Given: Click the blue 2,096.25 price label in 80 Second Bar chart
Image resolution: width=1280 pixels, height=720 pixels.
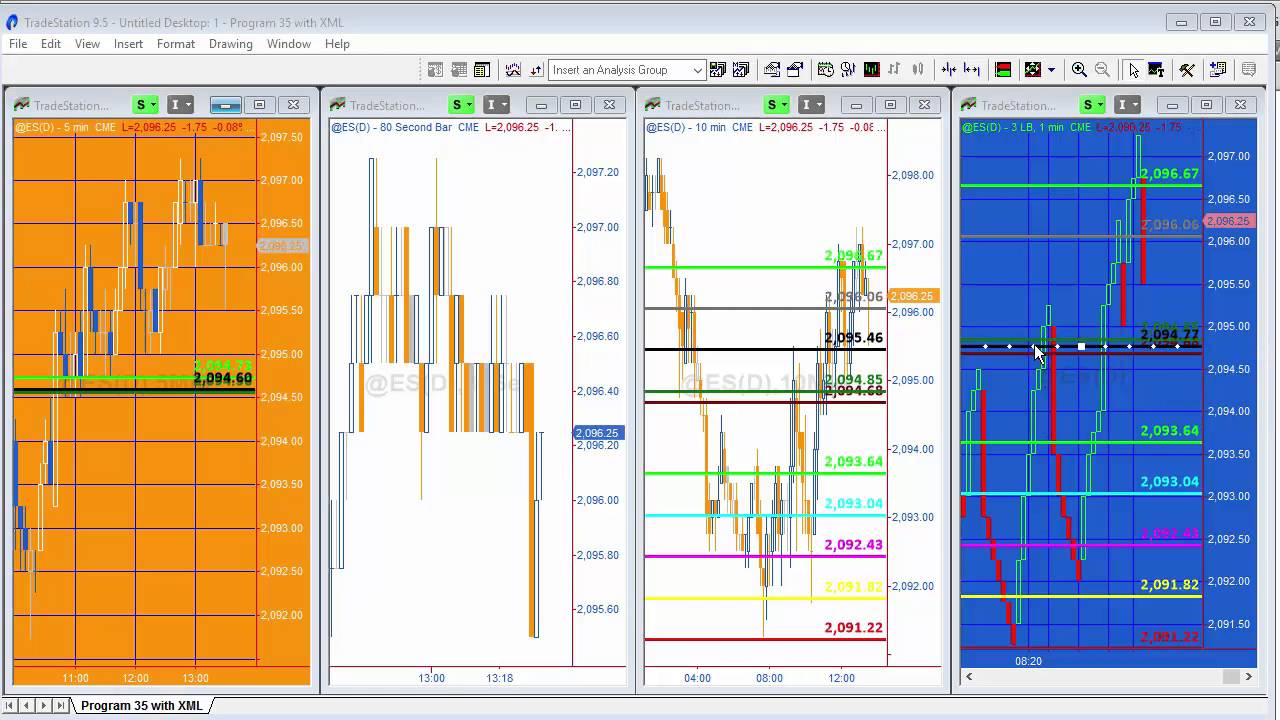Looking at the screenshot, I should coord(598,433).
